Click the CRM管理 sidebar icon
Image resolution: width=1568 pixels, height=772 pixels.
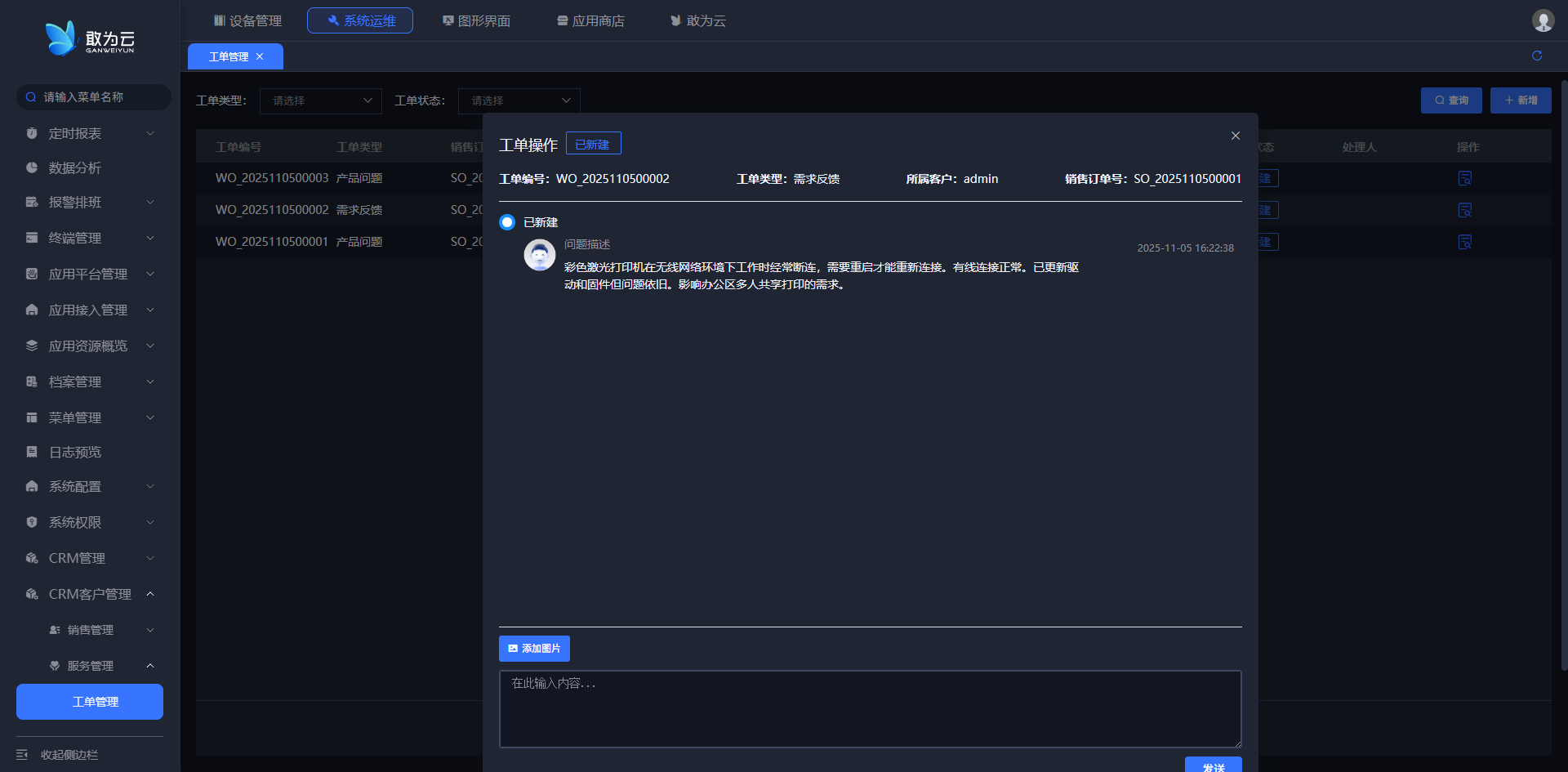[x=32, y=558]
